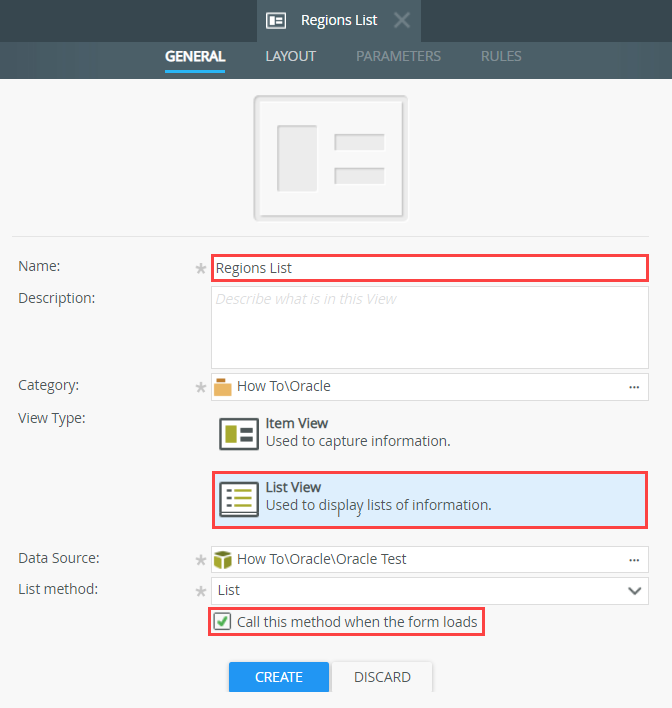Open the PARAMETERS tab
This screenshot has height=708, width=672.
point(398,56)
